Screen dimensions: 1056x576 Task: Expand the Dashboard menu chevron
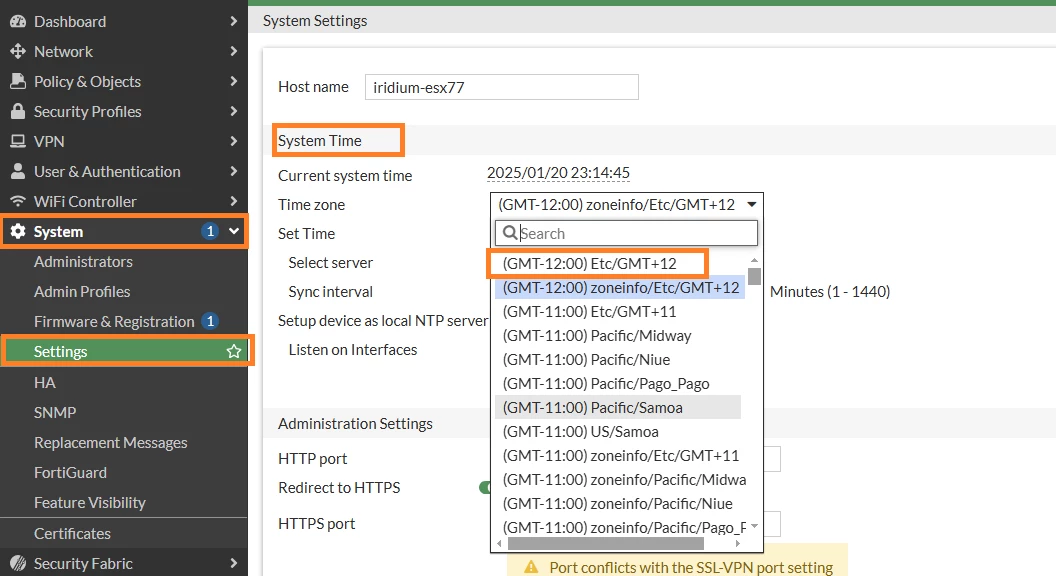pos(233,22)
